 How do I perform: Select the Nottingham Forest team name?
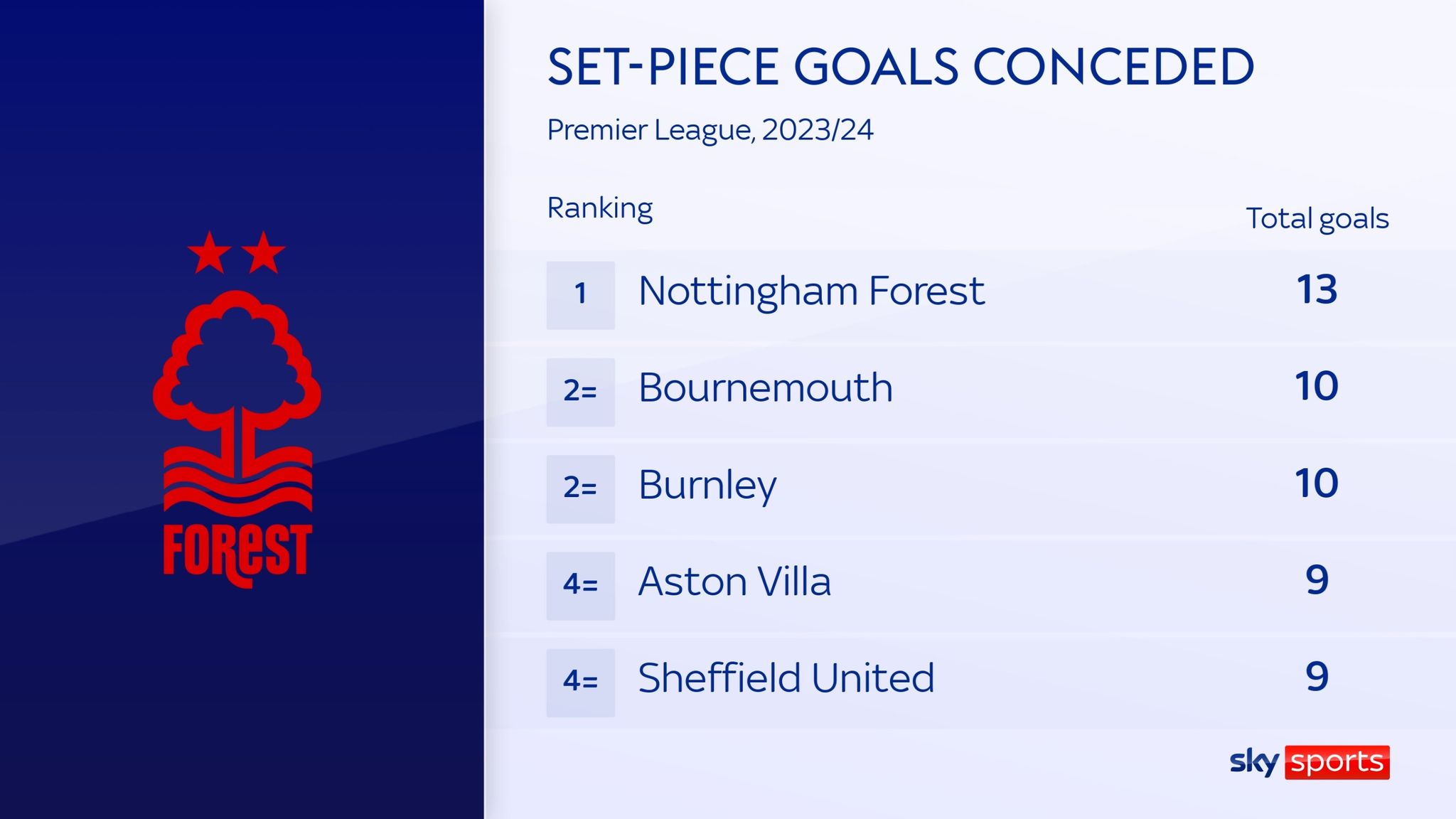811,292
